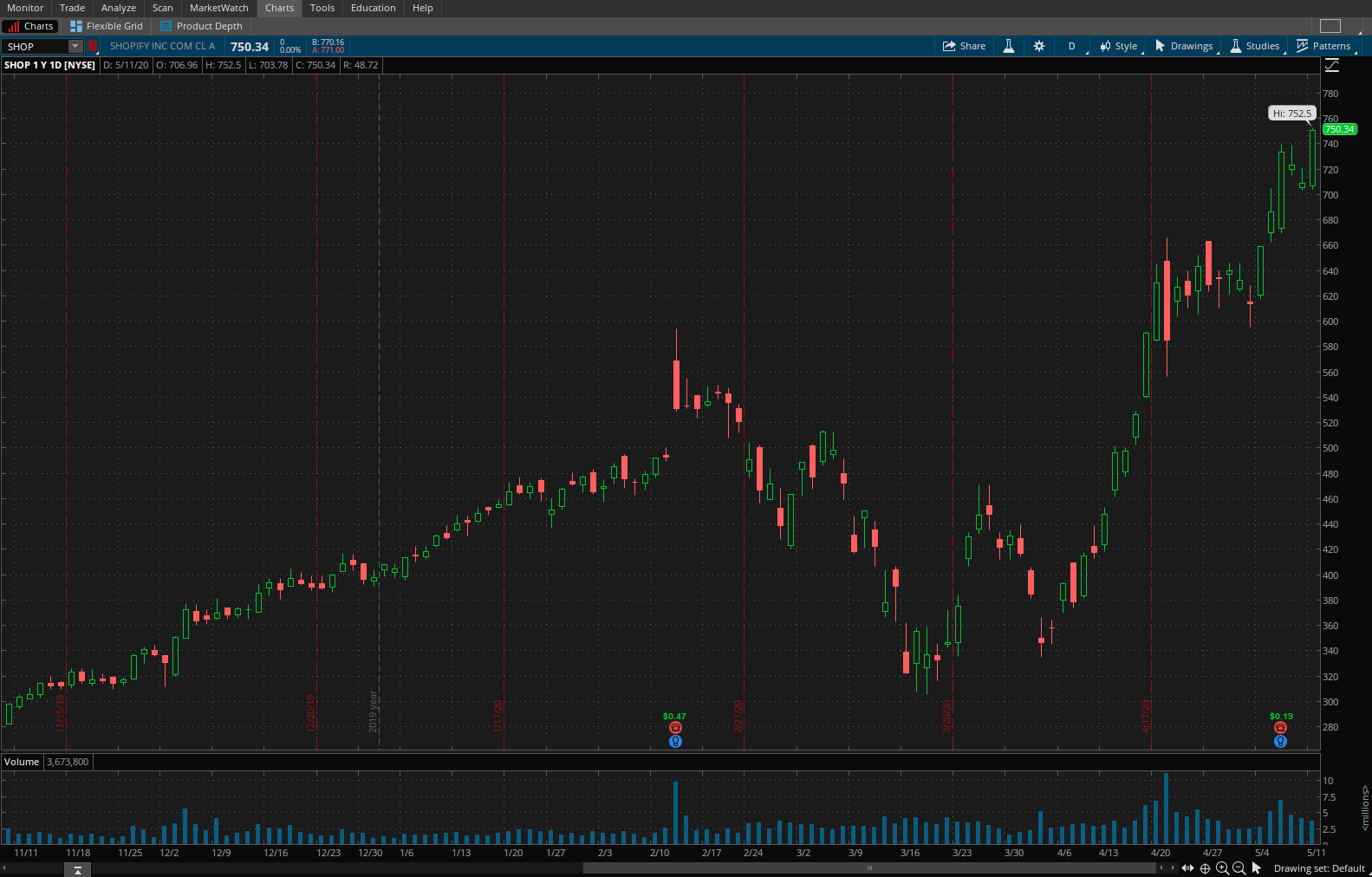The width and height of the screenshot is (1372, 877).
Task: Click the May earnings lightbulb icon
Action: 1280,742
